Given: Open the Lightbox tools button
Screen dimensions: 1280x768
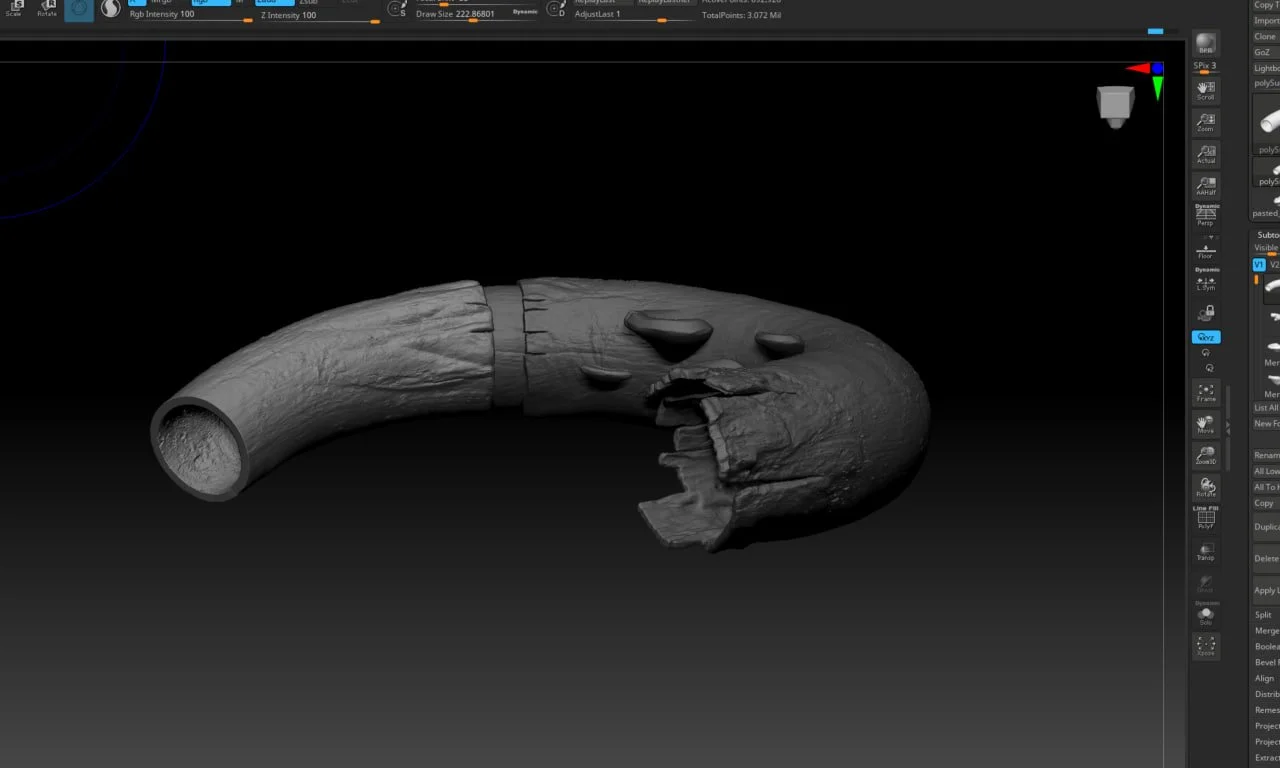Looking at the screenshot, I should click(1266, 68).
